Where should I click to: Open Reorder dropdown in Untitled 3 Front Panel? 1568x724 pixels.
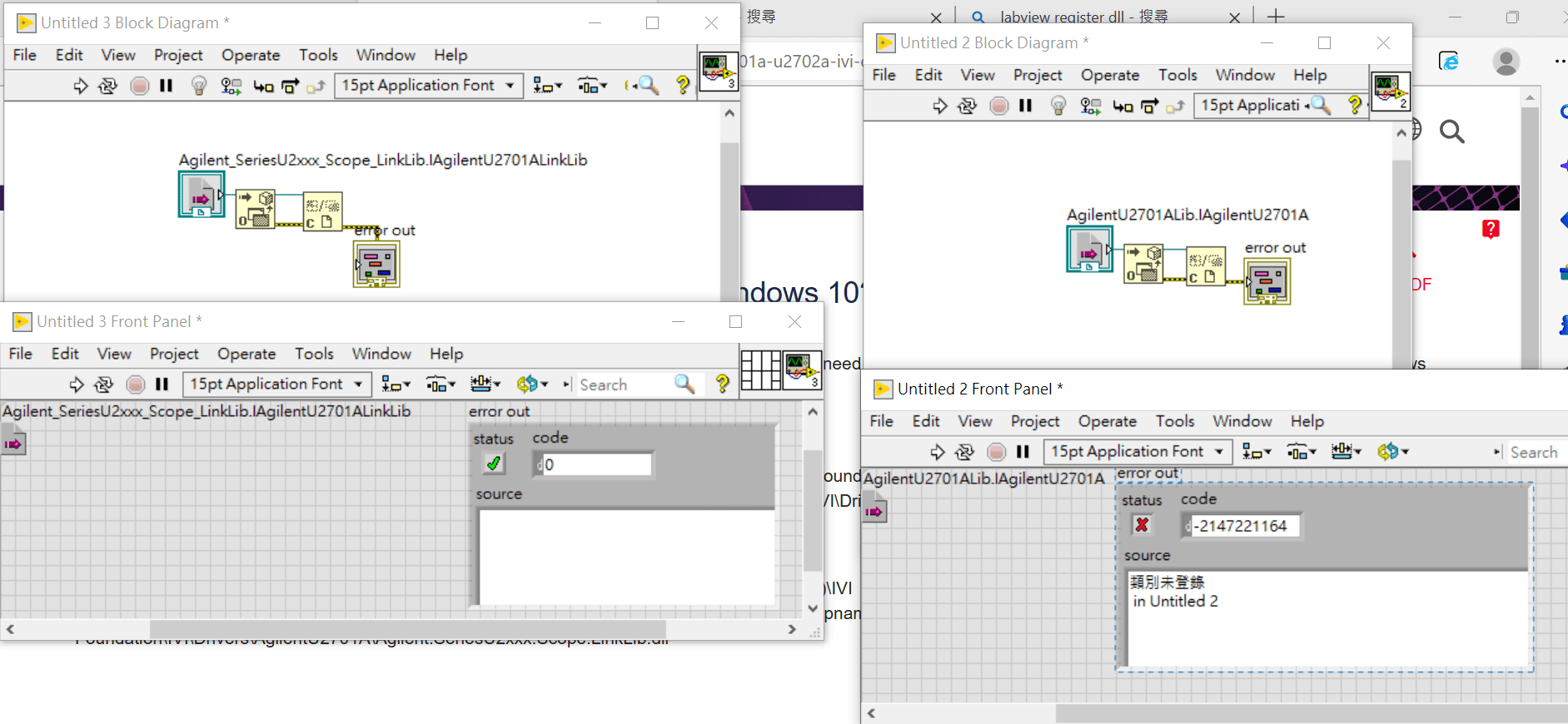pos(532,384)
